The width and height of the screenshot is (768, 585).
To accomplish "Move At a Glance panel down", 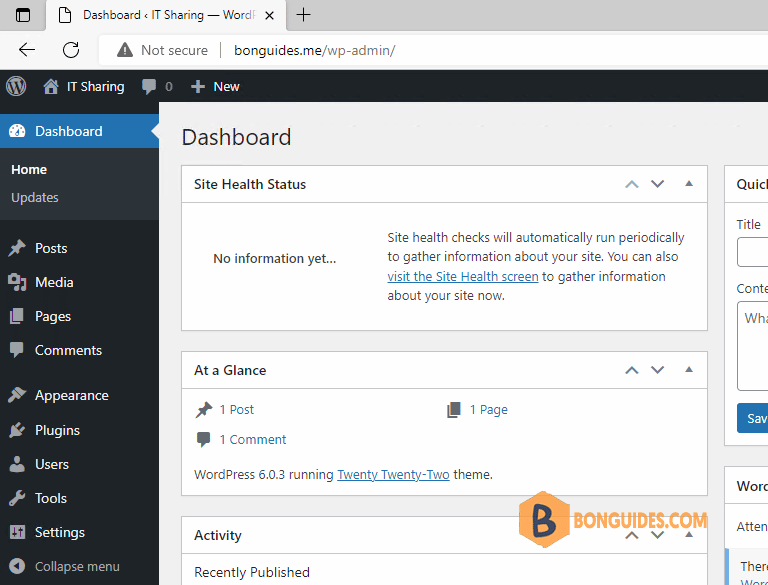I will [657, 370].
